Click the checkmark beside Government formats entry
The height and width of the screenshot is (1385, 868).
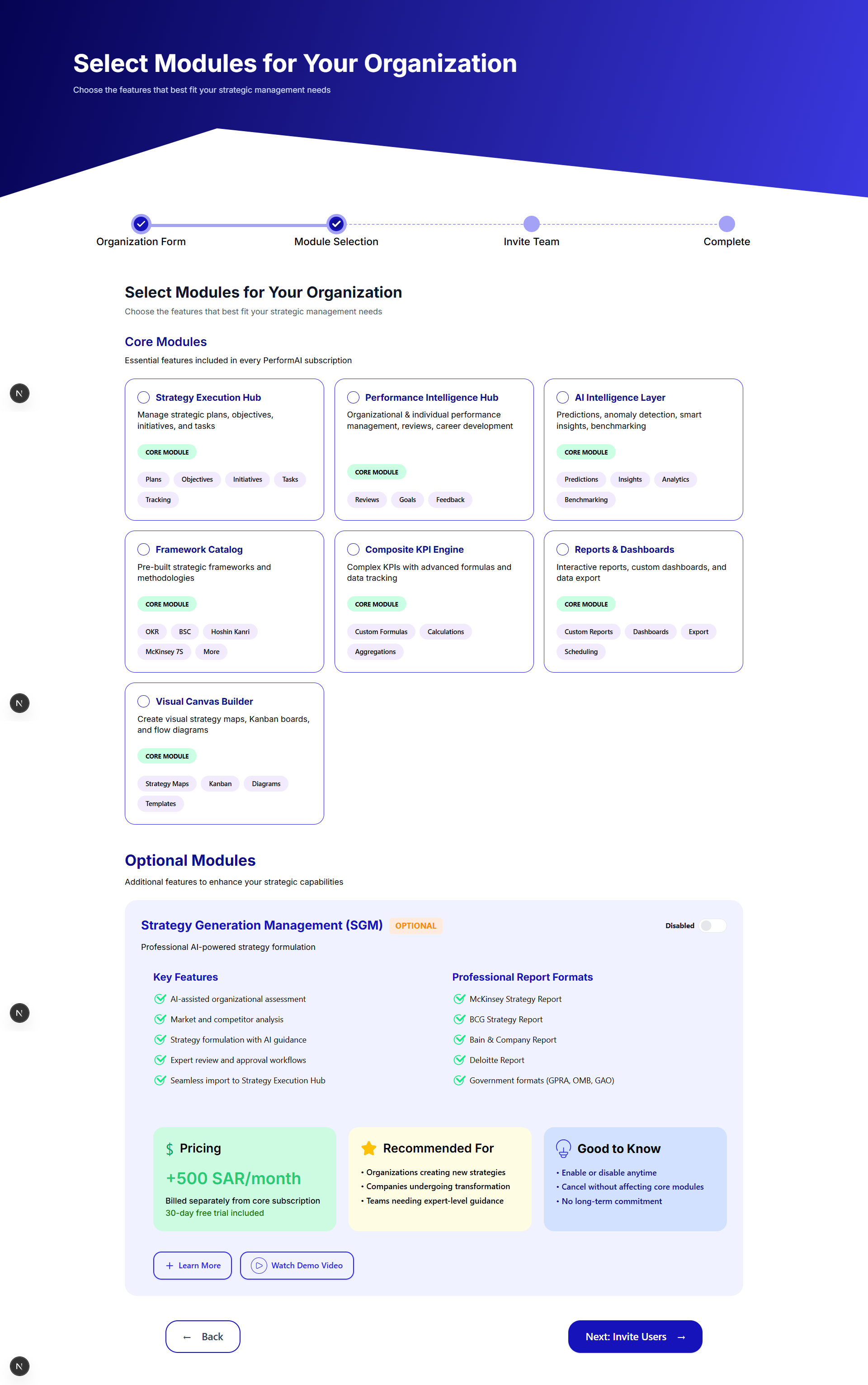[x=459, y=1080]
